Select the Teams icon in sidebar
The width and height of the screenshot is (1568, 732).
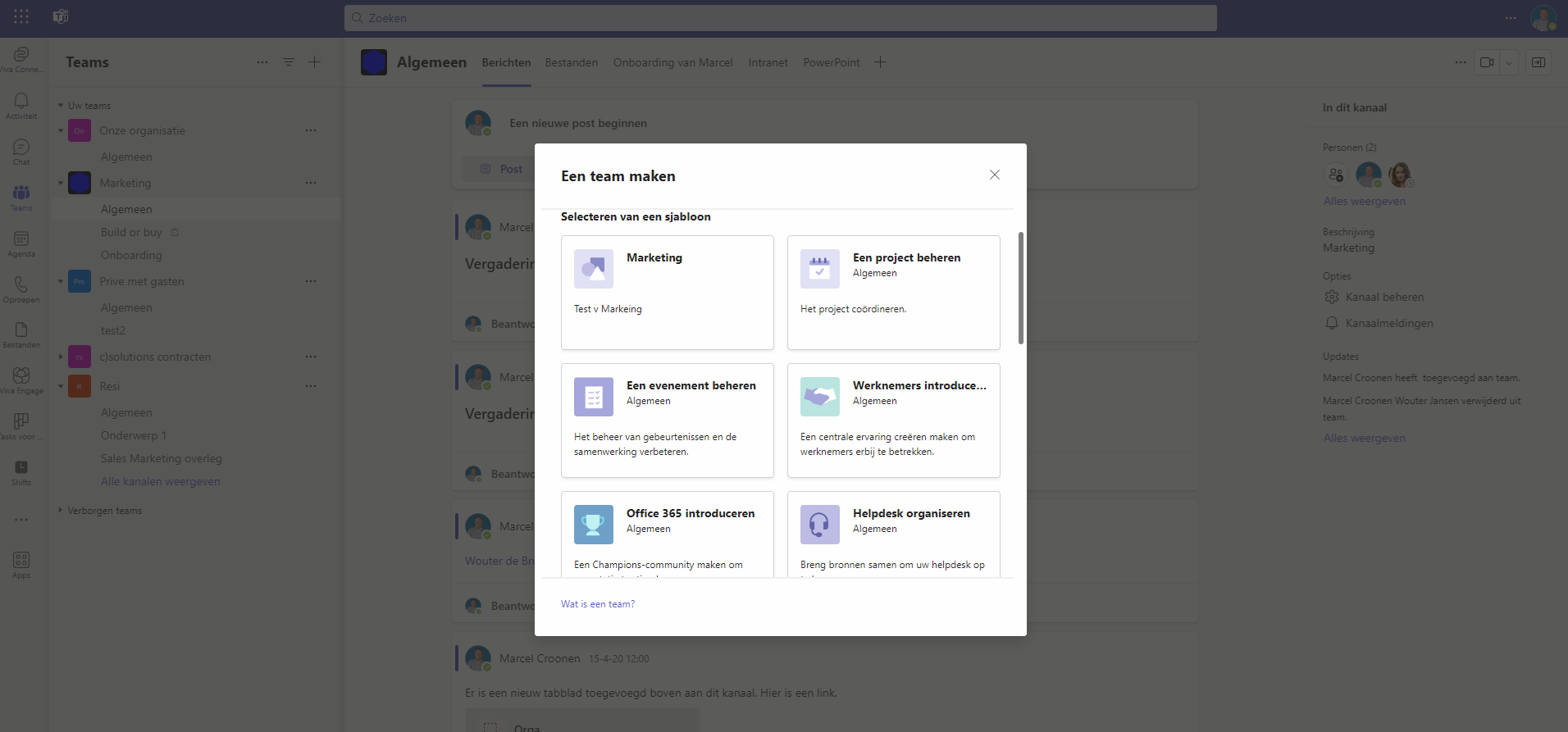click(21, 198)
